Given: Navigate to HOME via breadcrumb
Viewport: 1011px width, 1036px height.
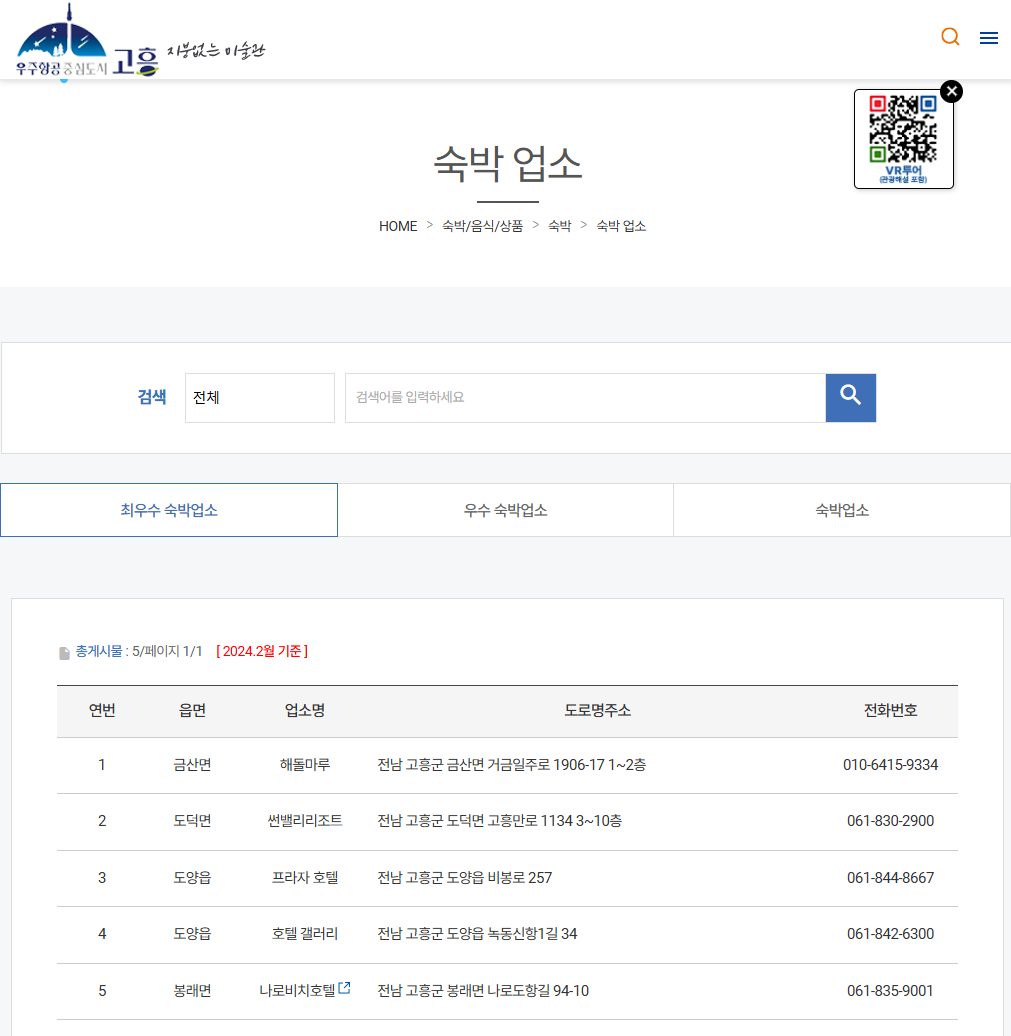Looking at the screenshot, I should 397,226.
